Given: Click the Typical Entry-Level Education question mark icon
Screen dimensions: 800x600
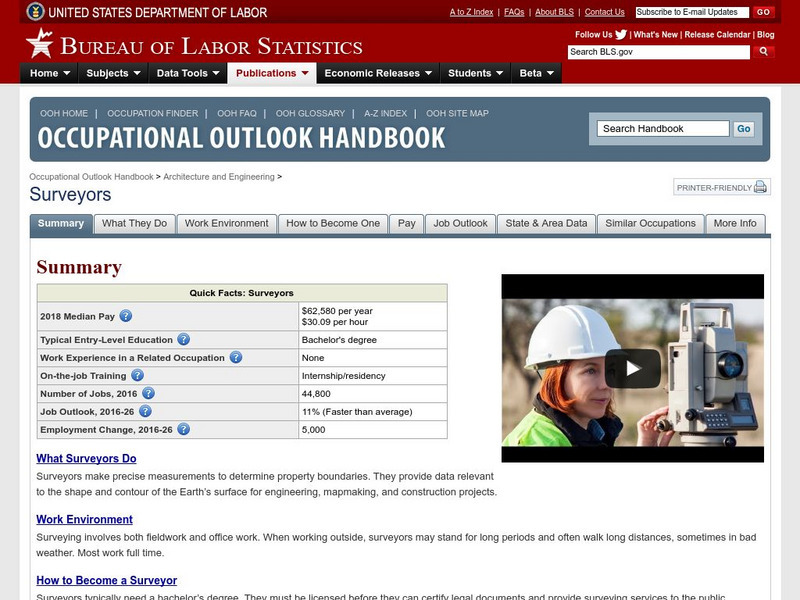Looking at the screenshot, I should point(183,339).
